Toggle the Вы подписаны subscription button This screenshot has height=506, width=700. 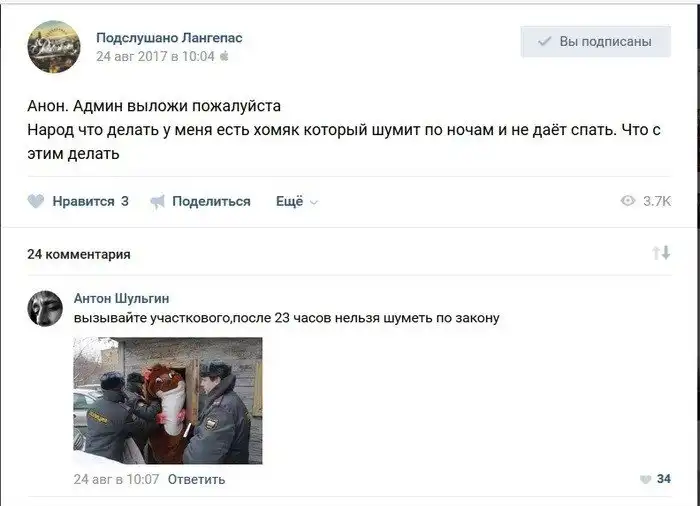[x=596, y=42]
